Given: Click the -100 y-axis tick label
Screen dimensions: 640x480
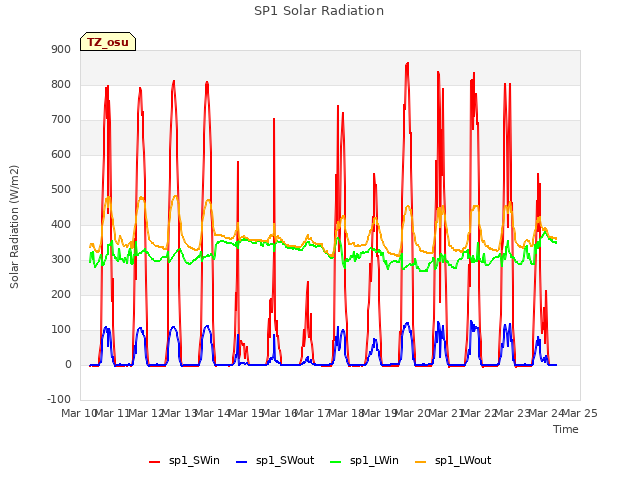Looking at the screenshot, I should [59, 400].
